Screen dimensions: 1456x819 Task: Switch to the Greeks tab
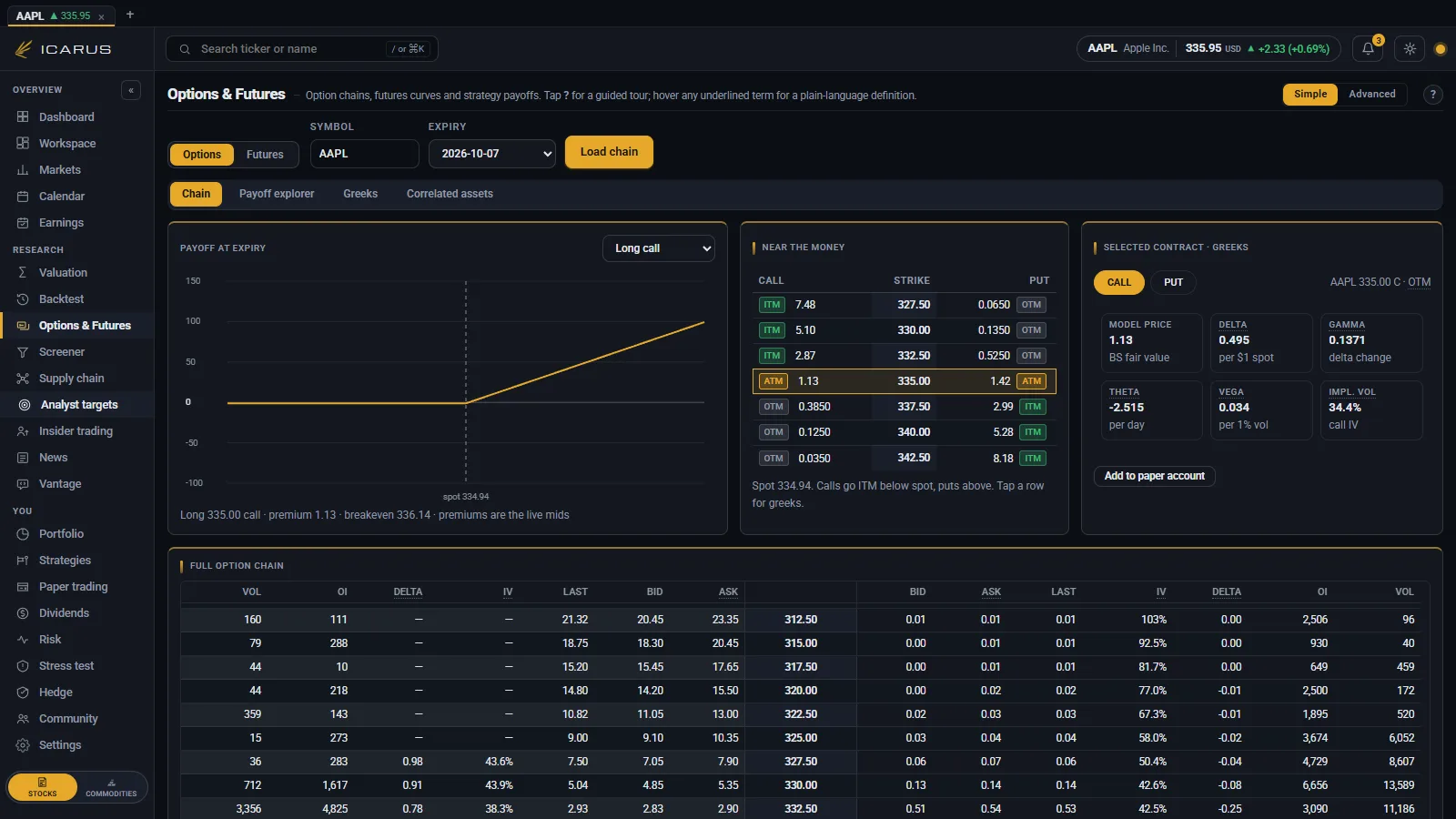pyautogui.click(x=360, y=194)
